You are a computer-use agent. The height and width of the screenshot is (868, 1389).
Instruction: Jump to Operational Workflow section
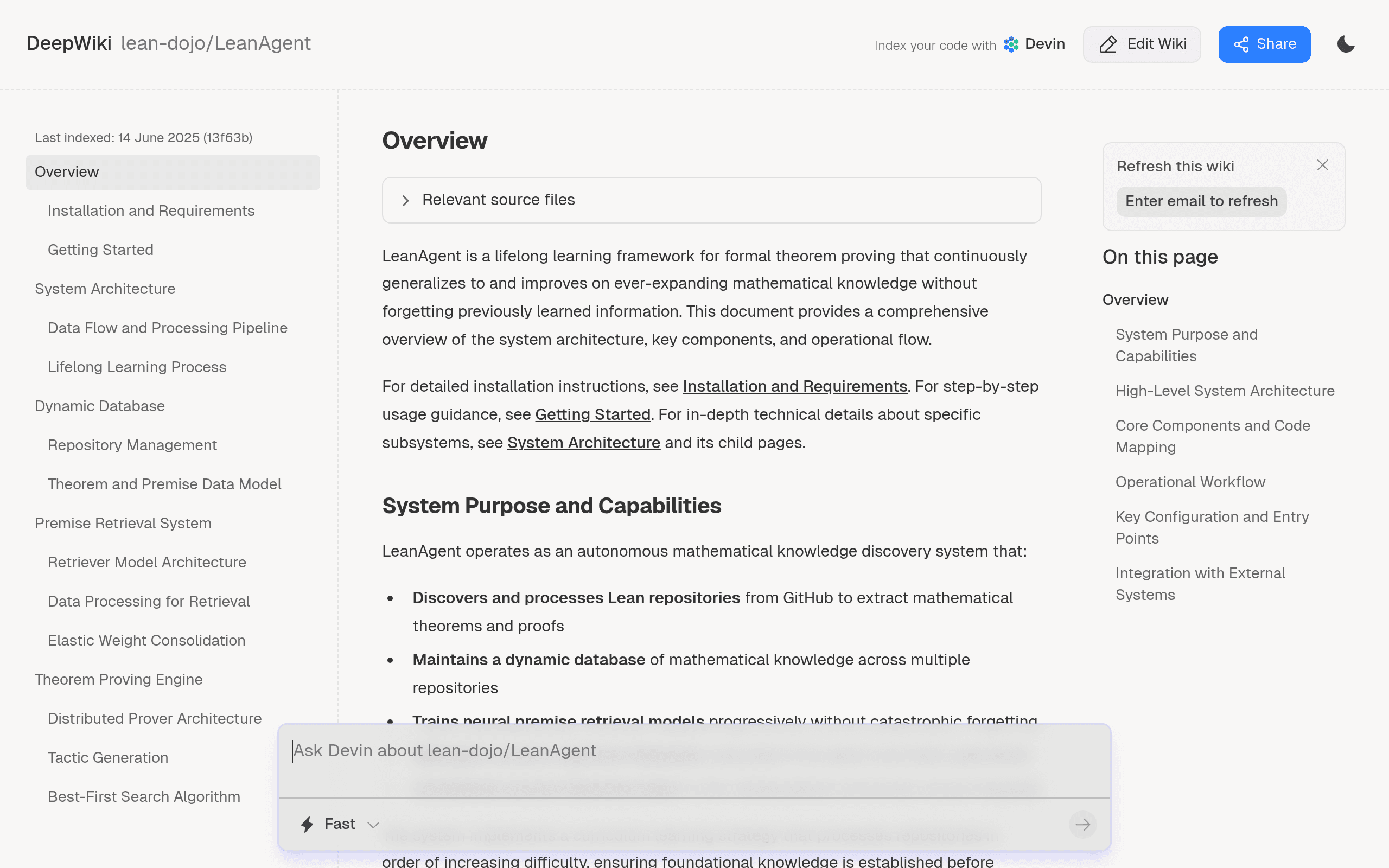pos(1190,482)
